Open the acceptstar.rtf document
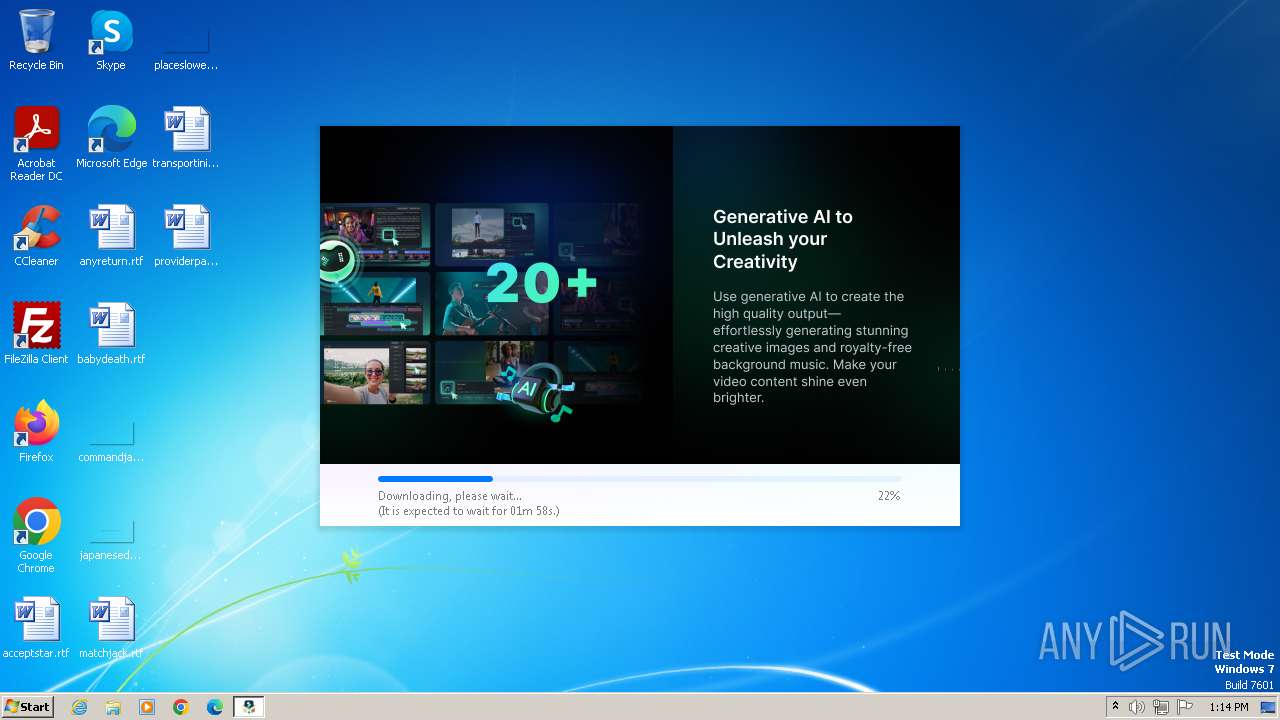 [x=36, y=628]
